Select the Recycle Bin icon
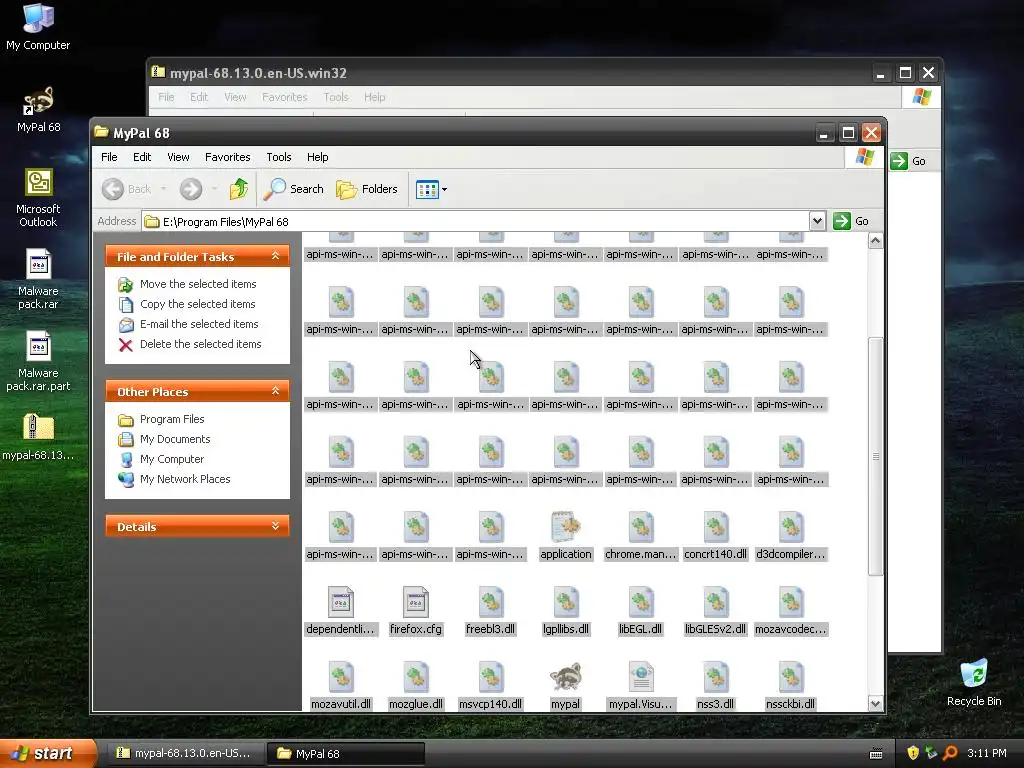Viewport: 1024px width, 768px height. click(x=974, y=683)
